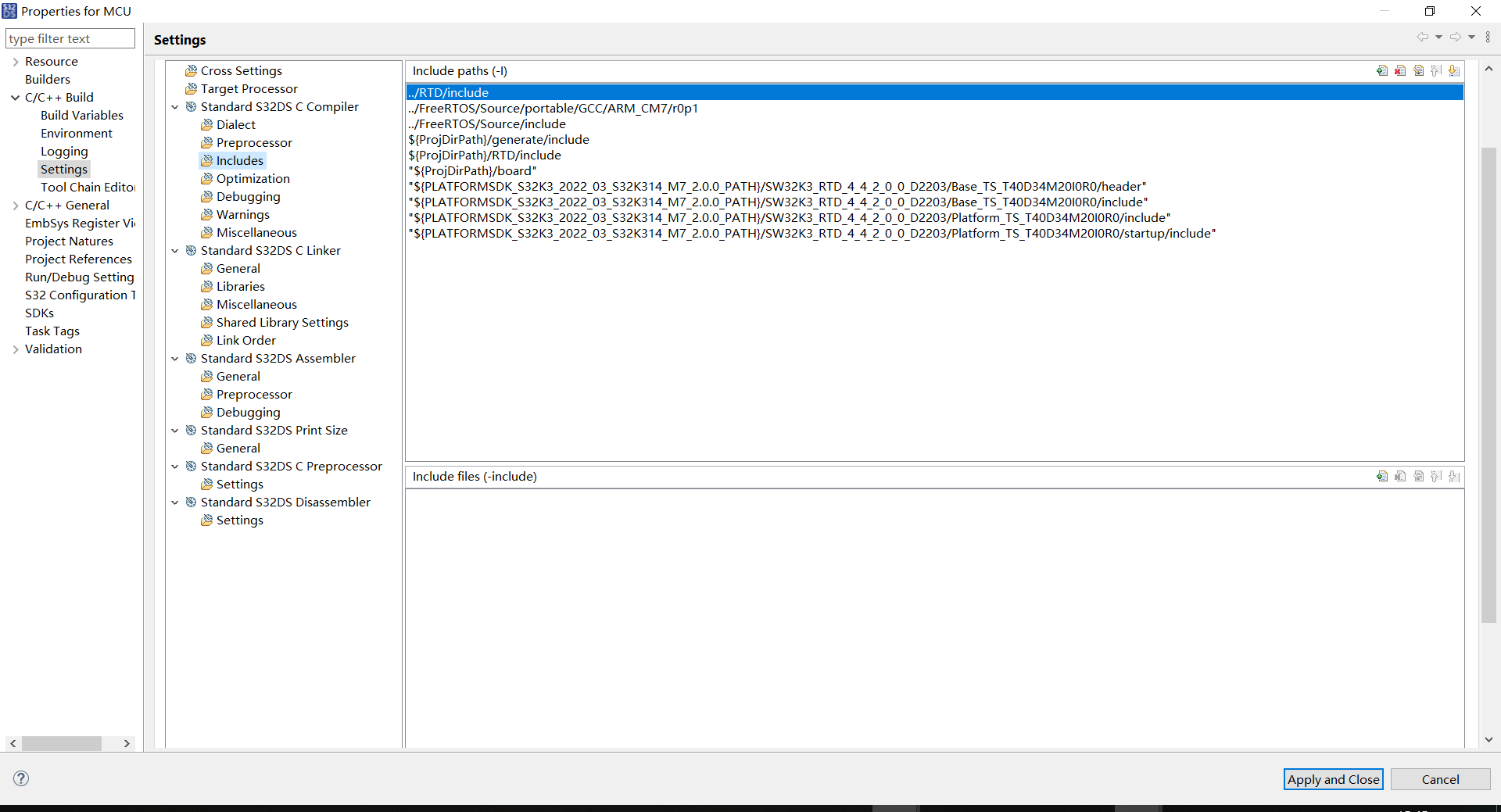This screenshot has height=812, width=1501.
Task: Click the Apply and Close button
Action: (x=1332, y=779)
